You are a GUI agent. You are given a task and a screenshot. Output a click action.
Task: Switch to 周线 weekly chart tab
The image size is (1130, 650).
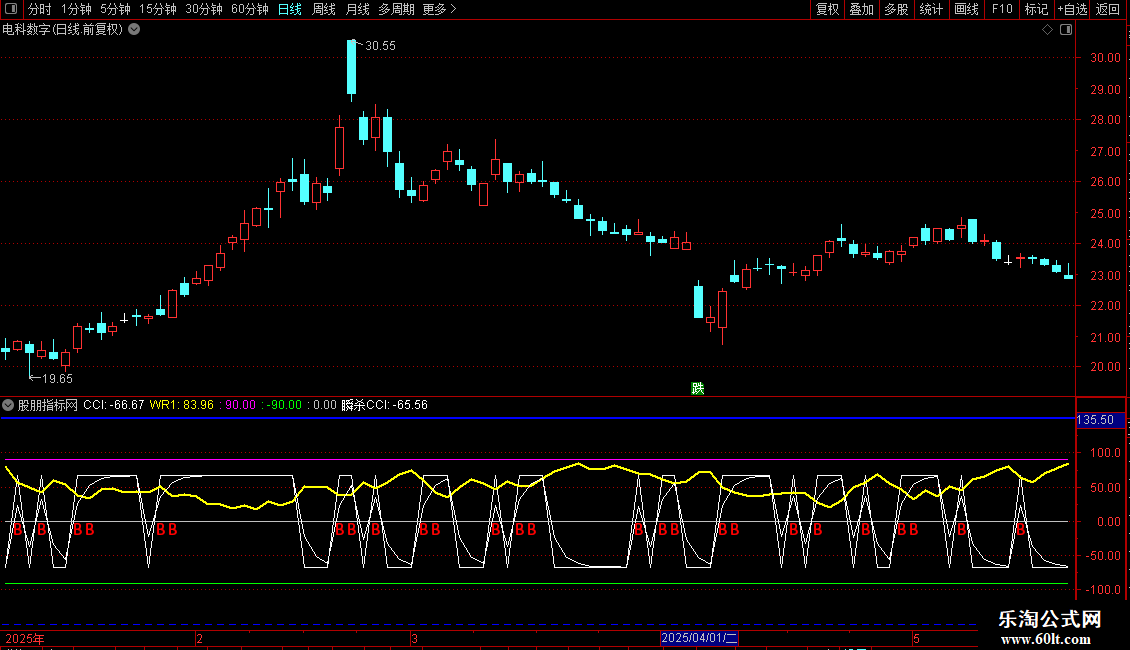[x=324, y=10]
